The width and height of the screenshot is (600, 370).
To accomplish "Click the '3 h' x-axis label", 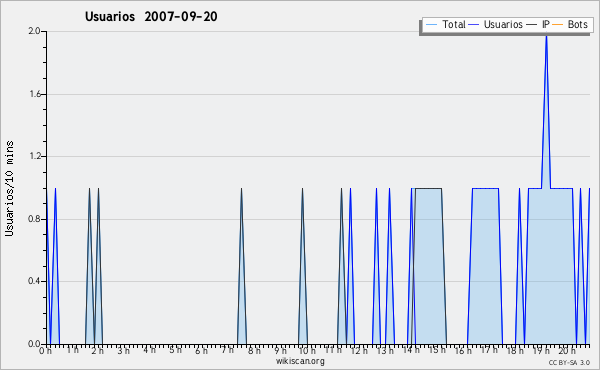I will (124, 350).
